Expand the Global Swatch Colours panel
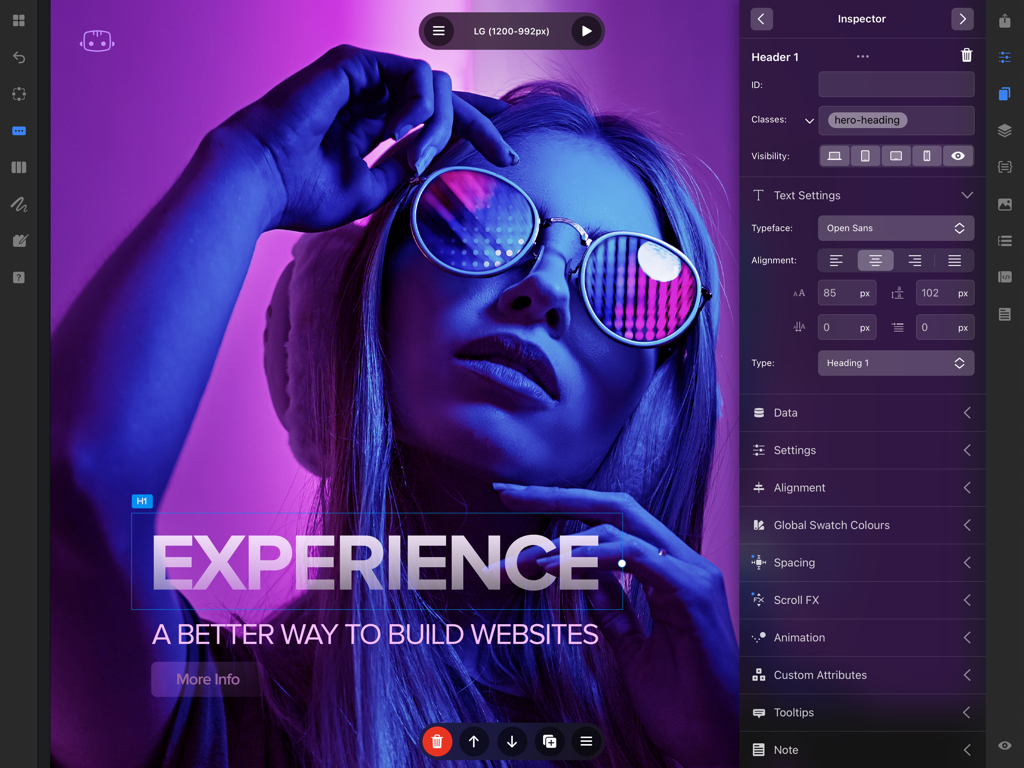 (862, 525)
